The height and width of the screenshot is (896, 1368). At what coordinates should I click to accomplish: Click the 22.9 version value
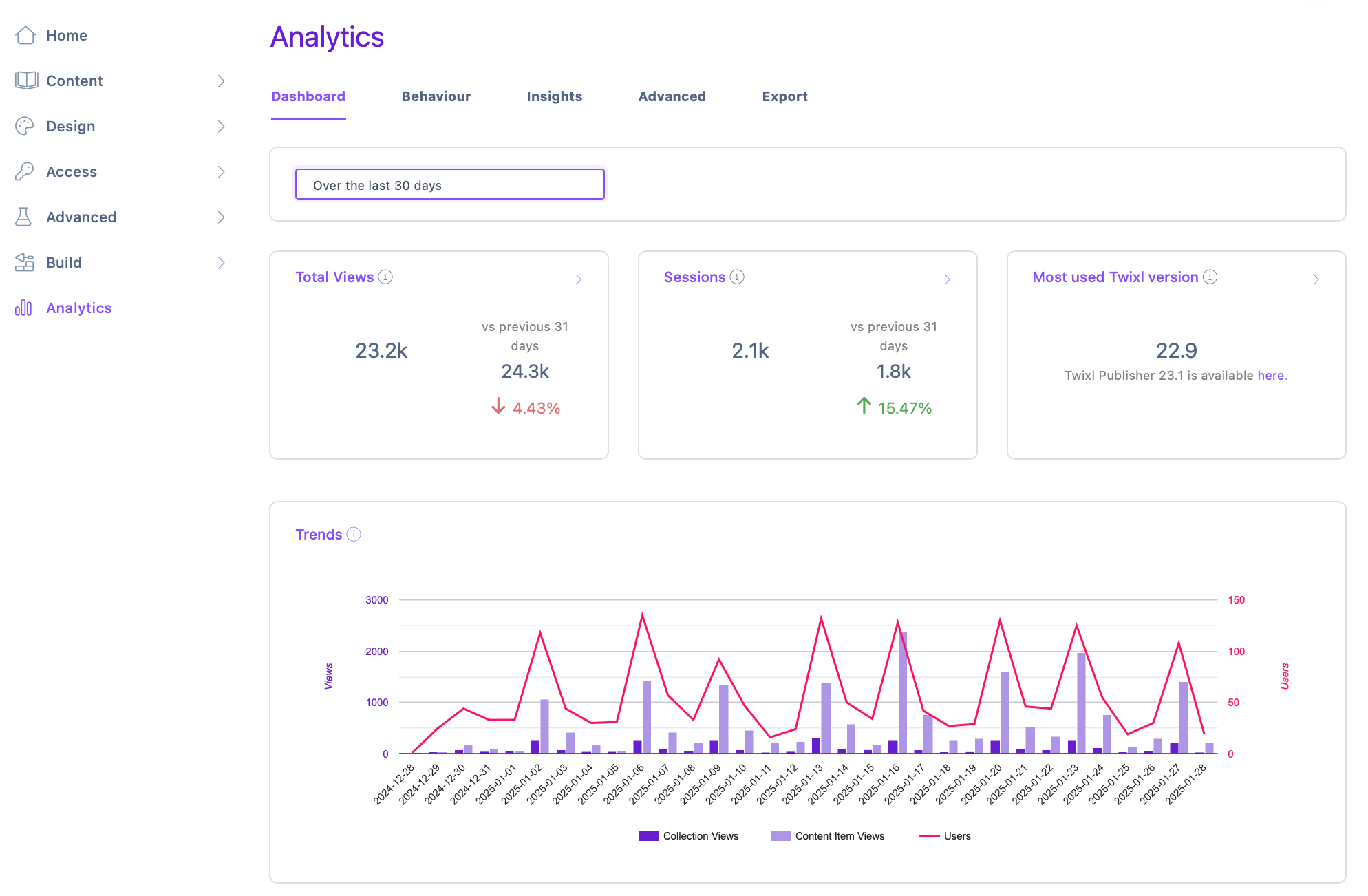(x=1177, y=350)
